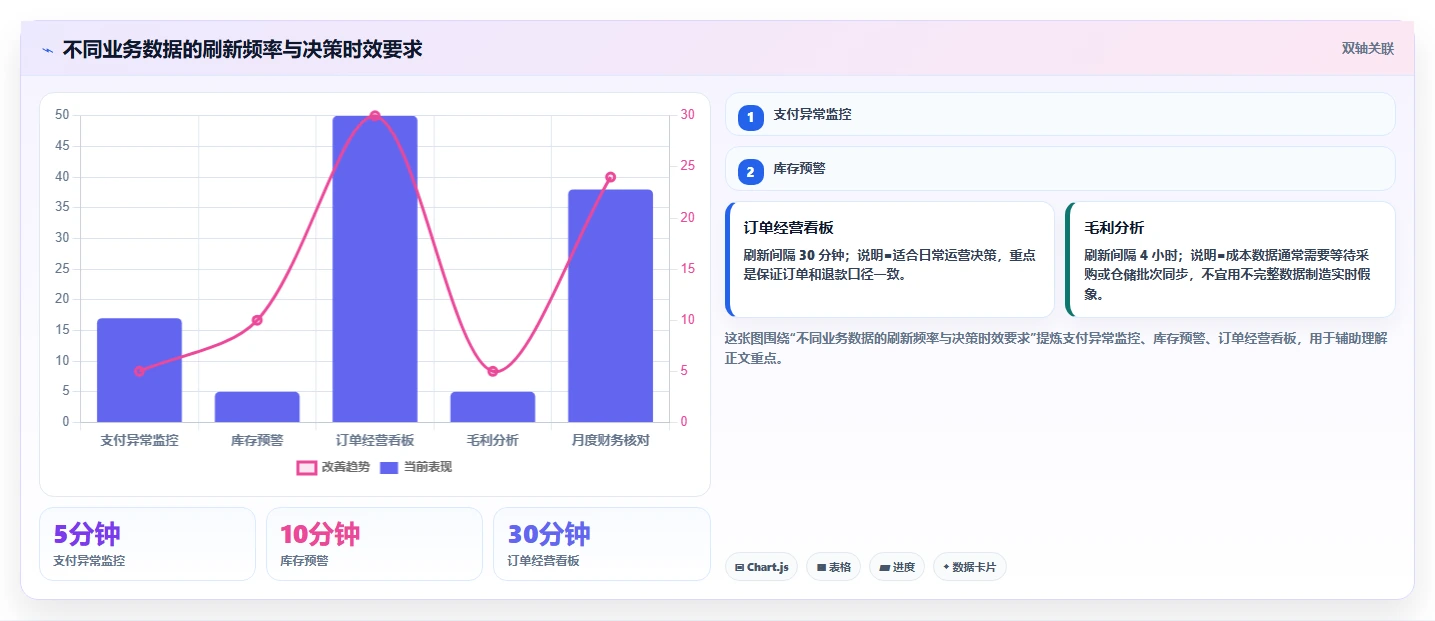This screenshot has height=621, width=1435.
Task: Click the sparkle icon in 数据卡片 chip
Action: coord(946,567)
